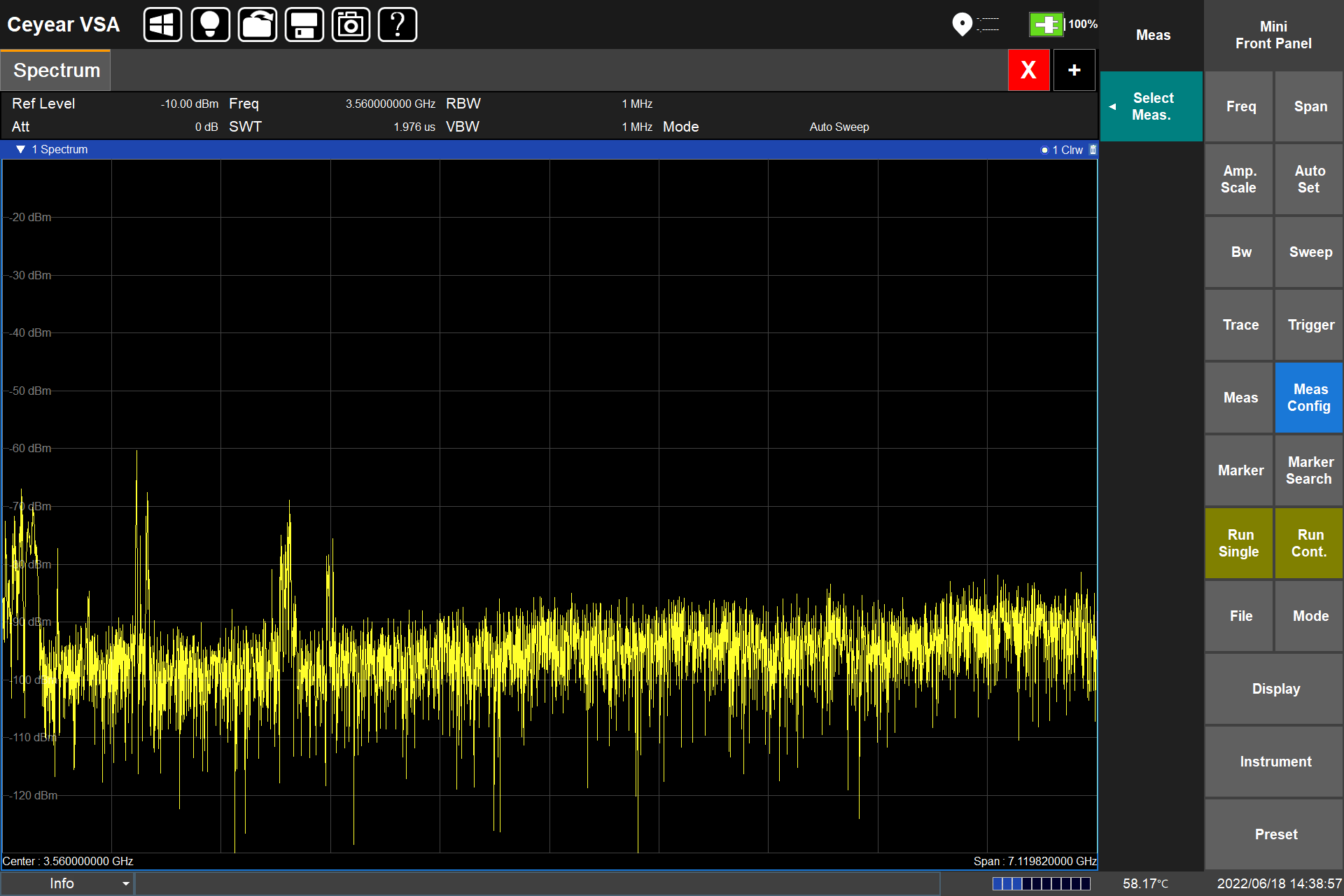Add a new measurement tab with plus
1344x896 pixels.
[x=1074, y=70]
